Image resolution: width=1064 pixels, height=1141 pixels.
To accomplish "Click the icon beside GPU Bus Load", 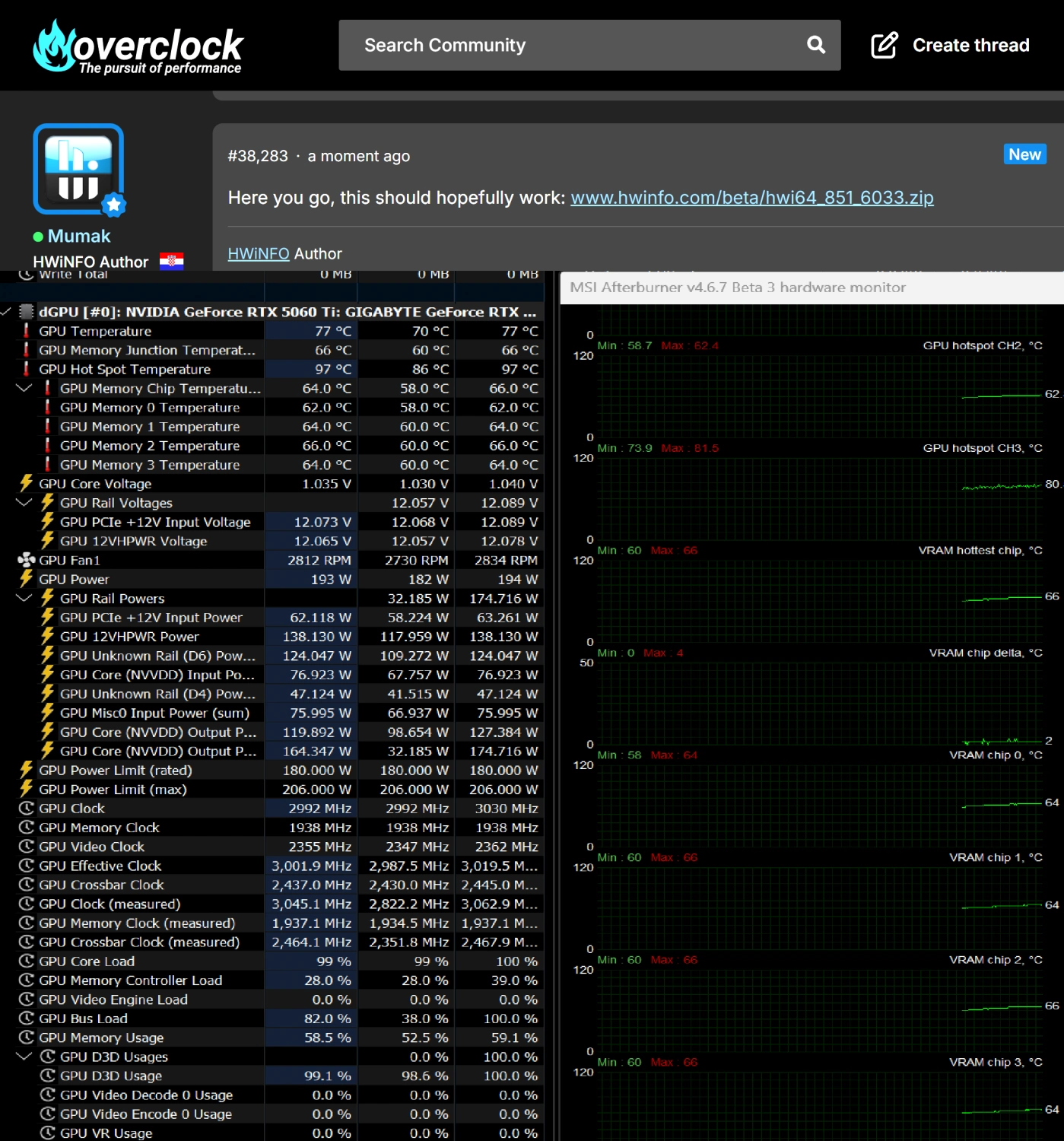I will [27, 1019].
